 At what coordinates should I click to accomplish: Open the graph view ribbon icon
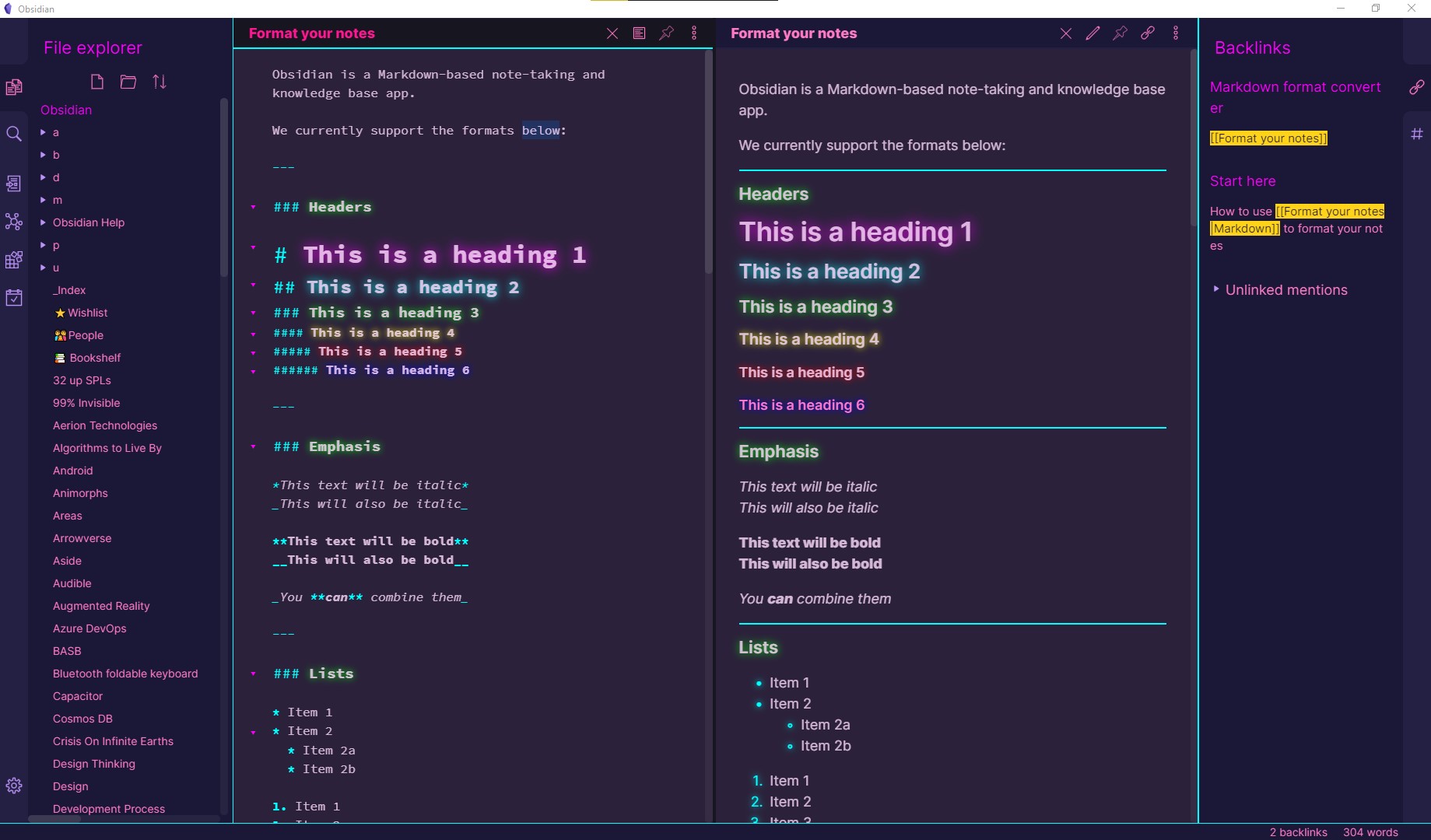(14, 222)
